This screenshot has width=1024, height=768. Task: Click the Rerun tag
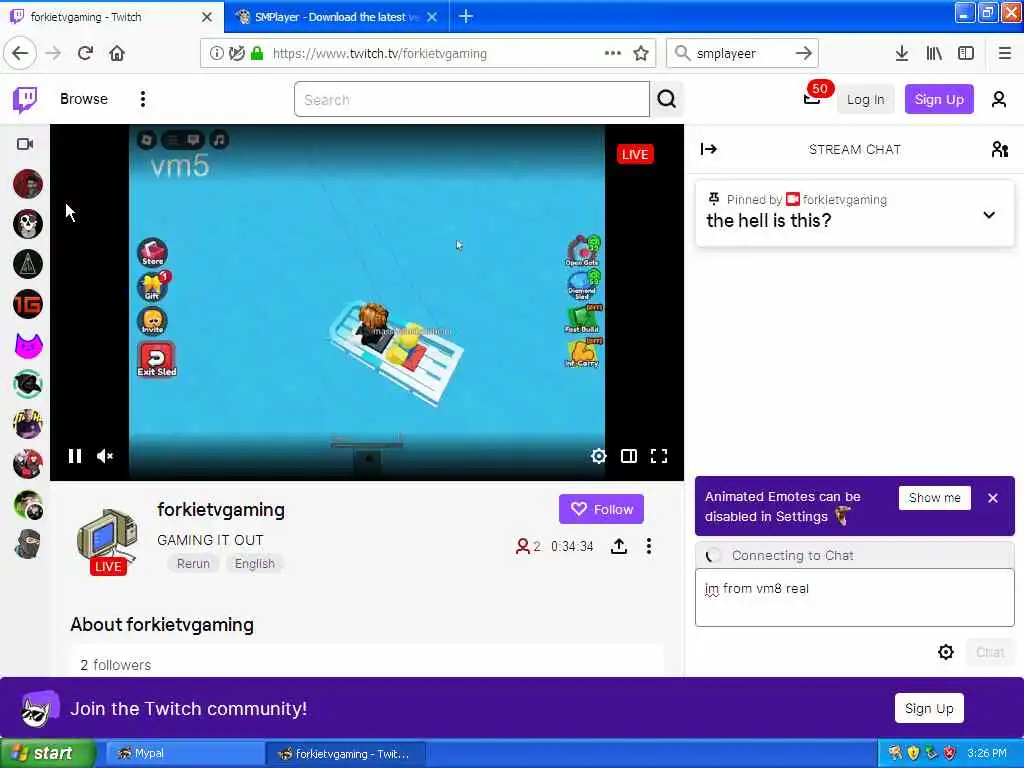[193, 564]
